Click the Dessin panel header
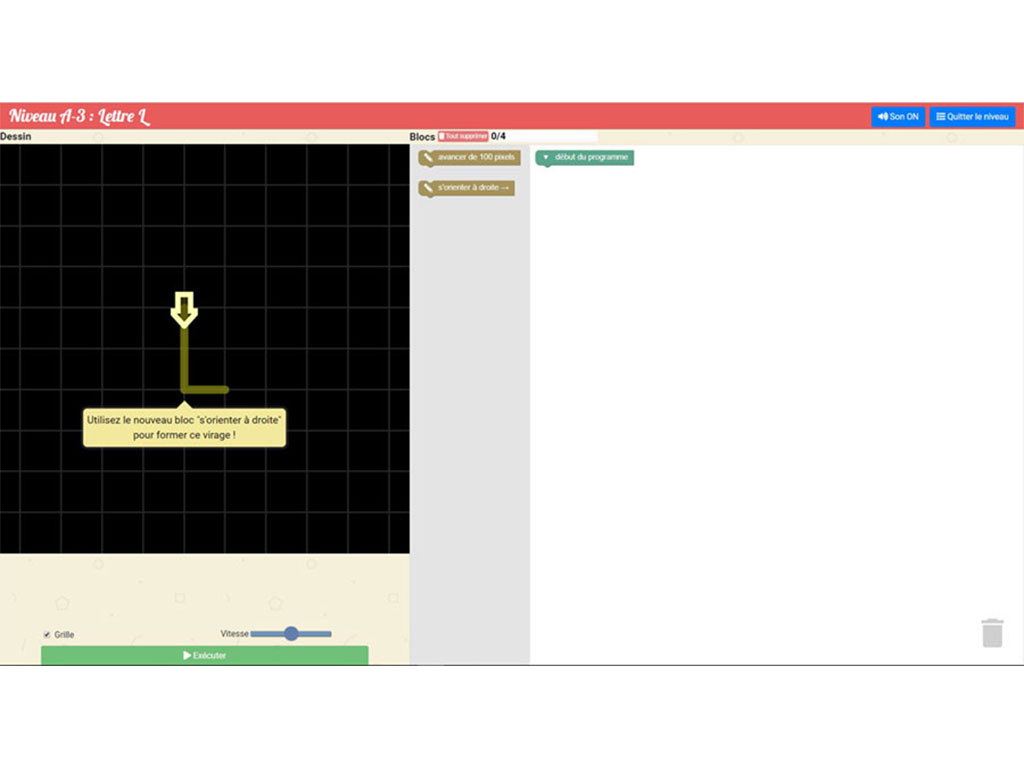This screenshot has height=768, width=1024. point(14,136)
